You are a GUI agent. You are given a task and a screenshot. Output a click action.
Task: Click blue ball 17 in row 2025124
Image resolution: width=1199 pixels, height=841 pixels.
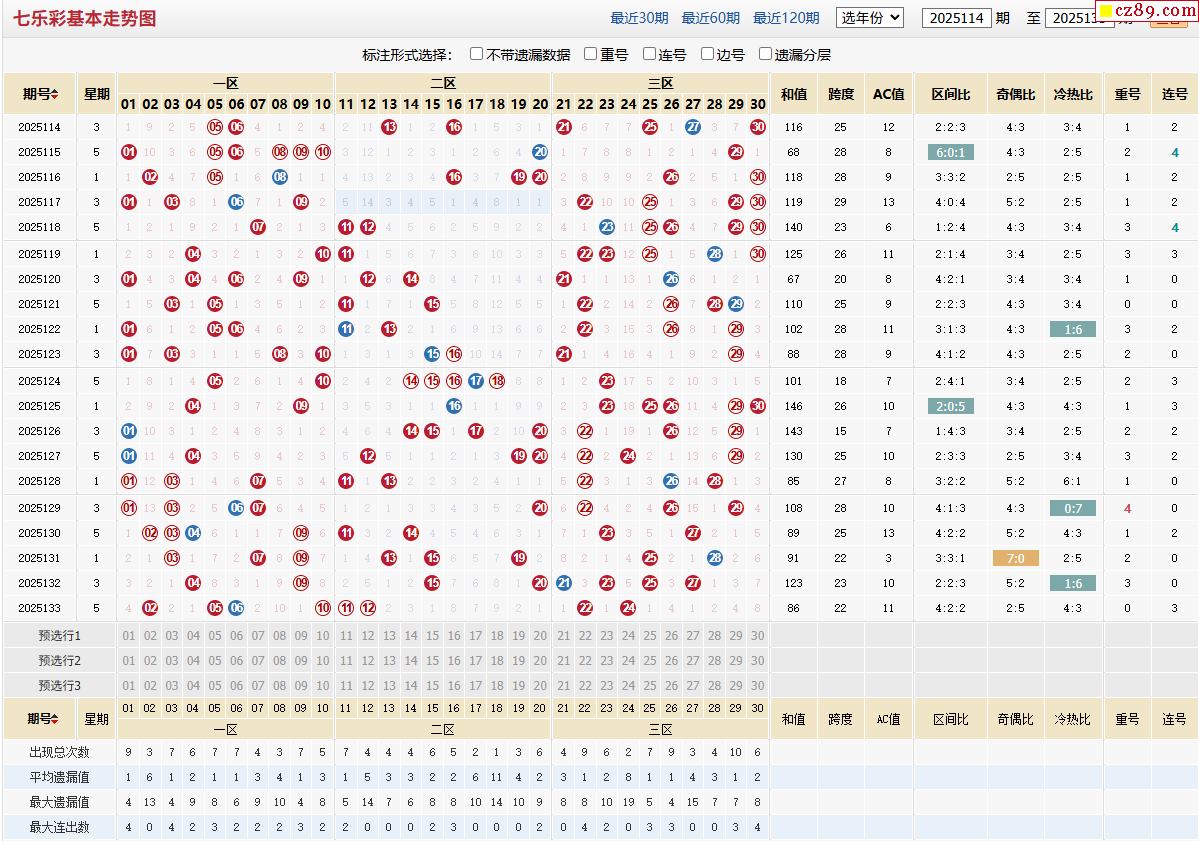pos(476,381)
